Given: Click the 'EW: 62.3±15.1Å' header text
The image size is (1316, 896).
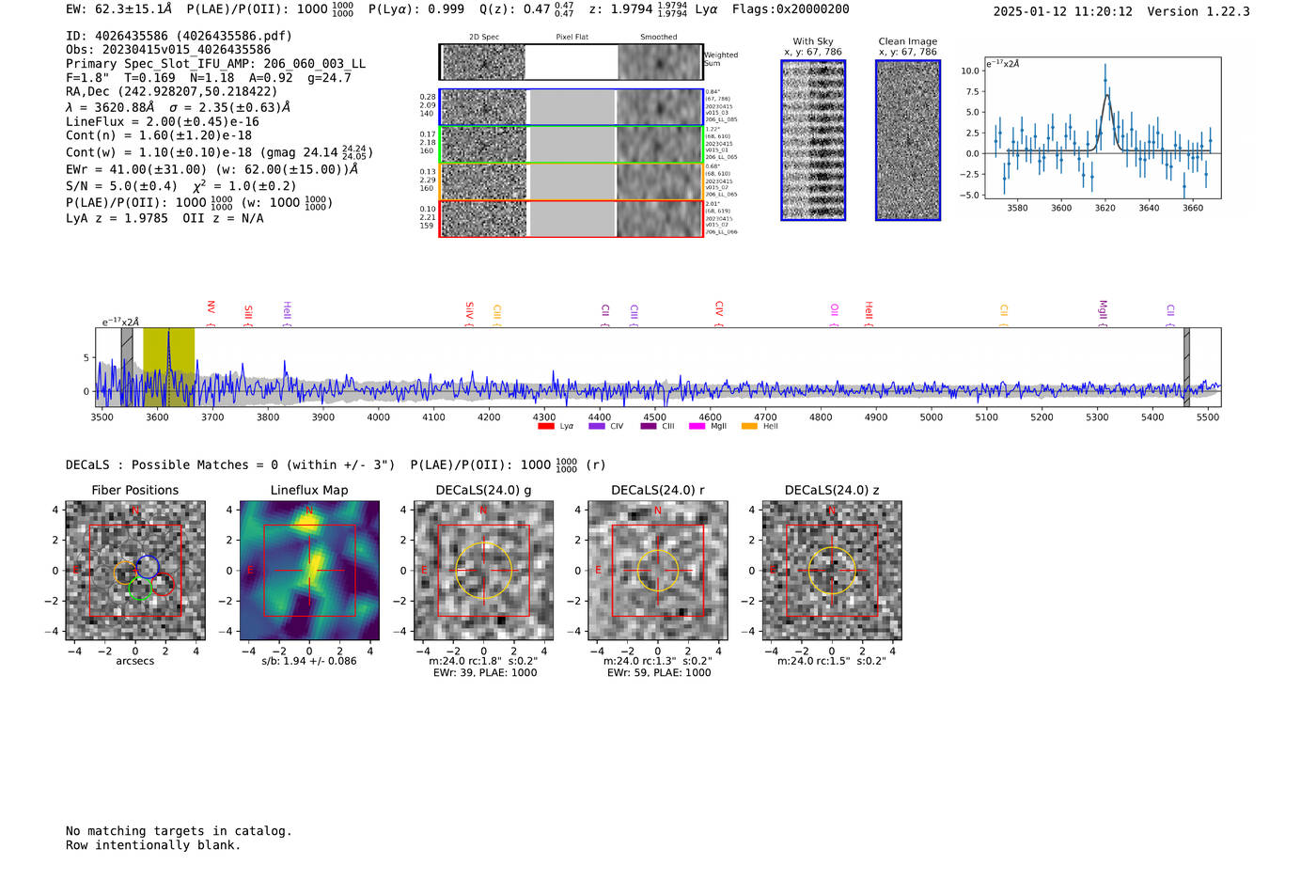Looking at the screenshot, I should (x=119, y=9).
